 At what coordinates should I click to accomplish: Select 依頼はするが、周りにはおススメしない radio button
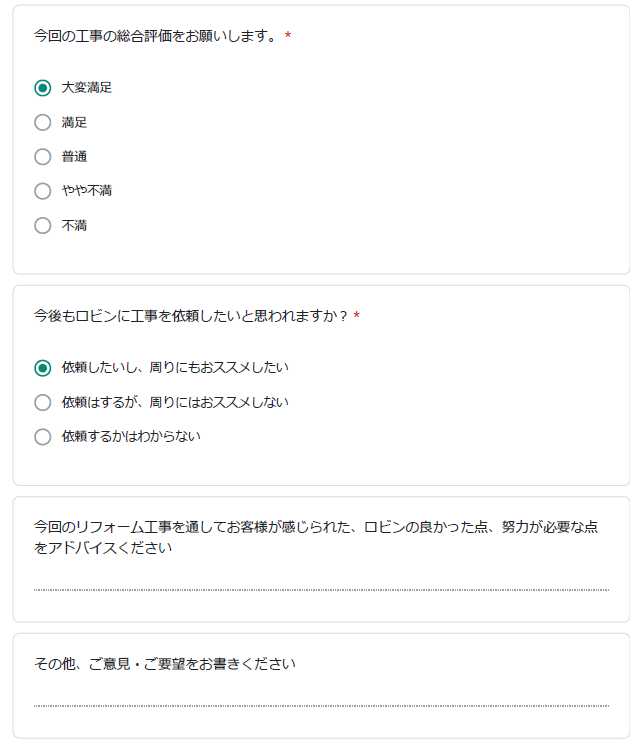pos(42,402)
